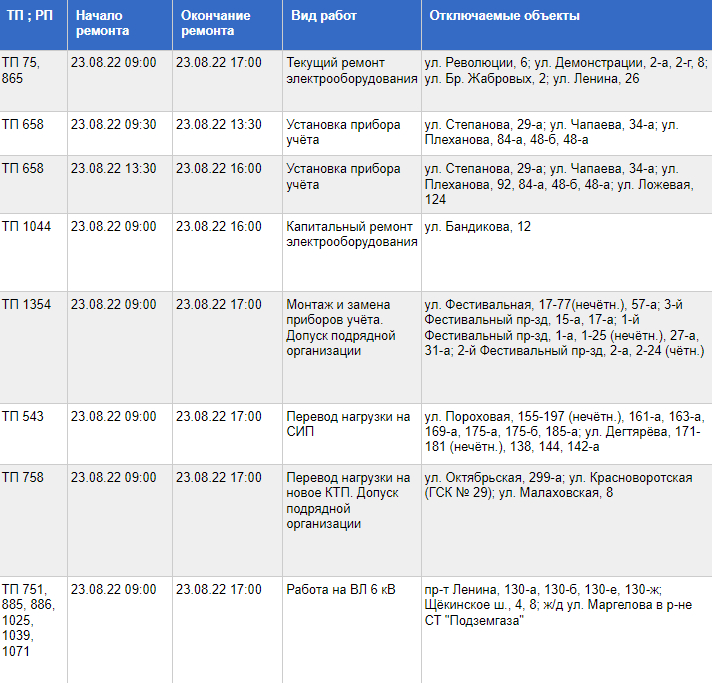This screenshot has width=712, height=683.
Task: Select the "ТП 1354" cell
Action: coord(26,304)
